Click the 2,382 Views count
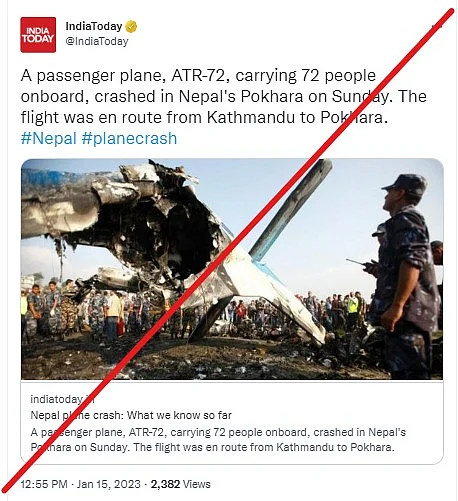The image size is (458, 501). coord(180,484)
